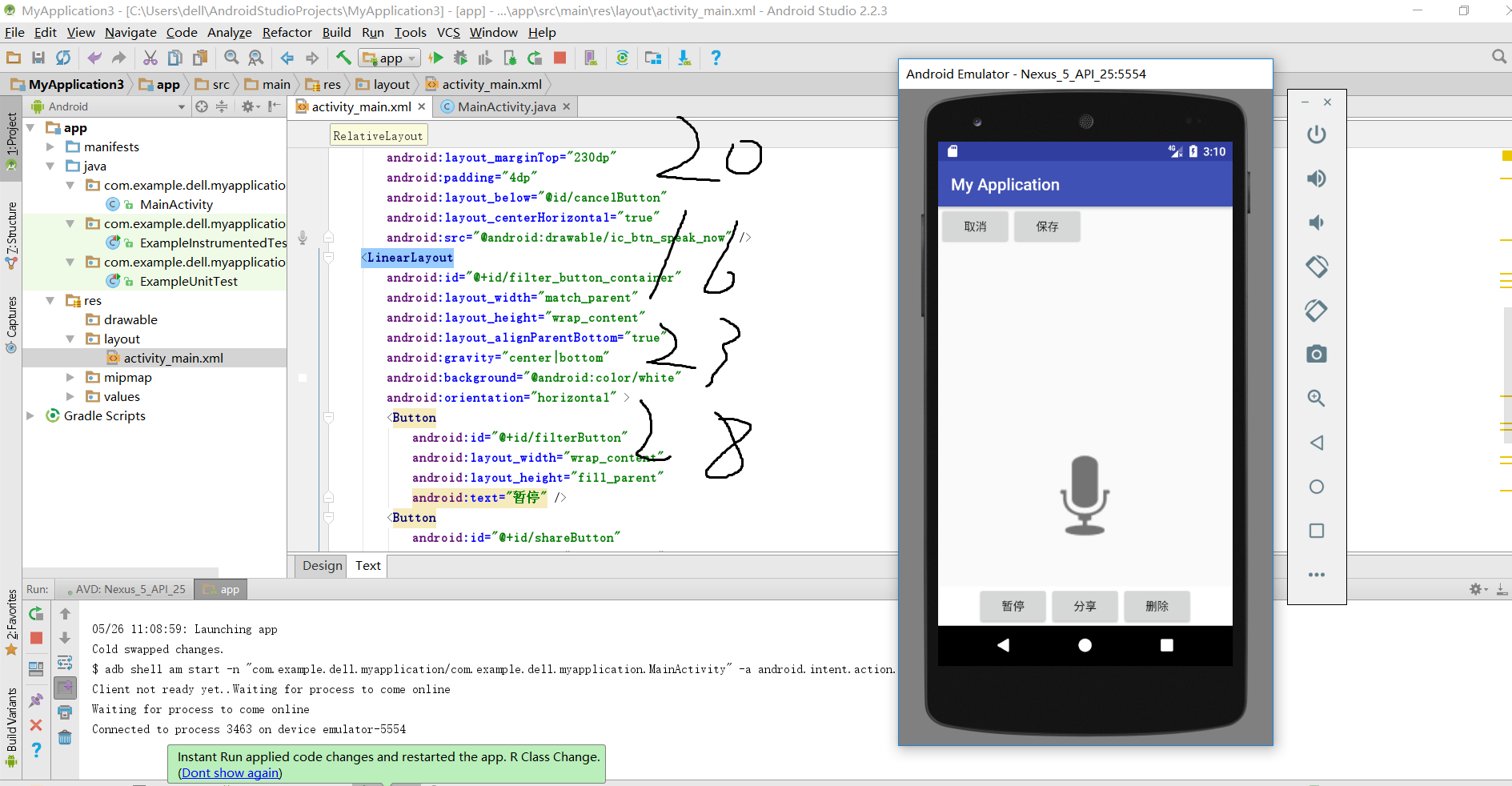
Task: Open the Refactor menu
Action: click(287, 32)
